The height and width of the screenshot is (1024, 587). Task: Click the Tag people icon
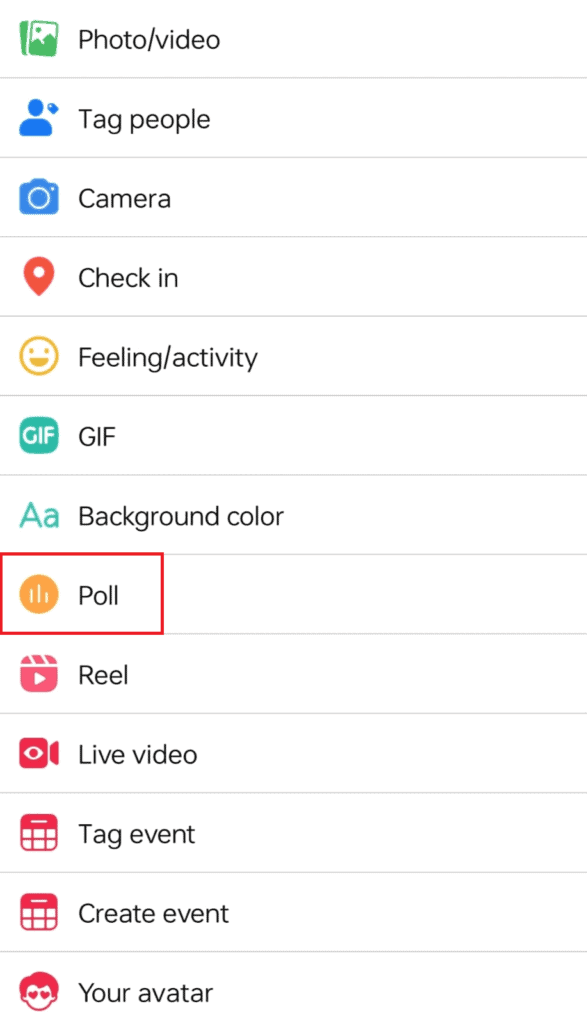(38, 119)
